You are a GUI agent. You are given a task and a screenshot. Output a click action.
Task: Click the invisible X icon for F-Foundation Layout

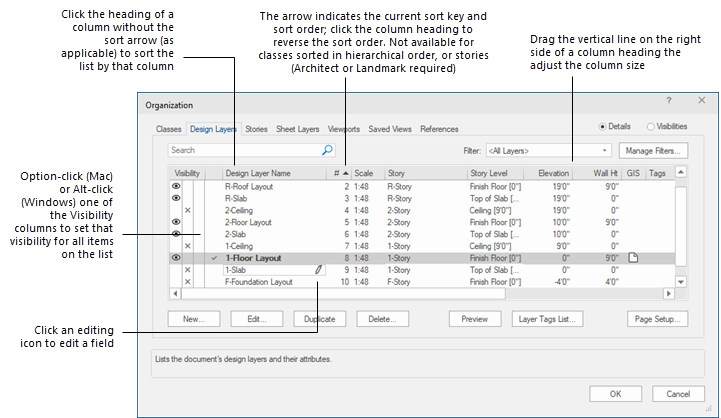point(188,282)
